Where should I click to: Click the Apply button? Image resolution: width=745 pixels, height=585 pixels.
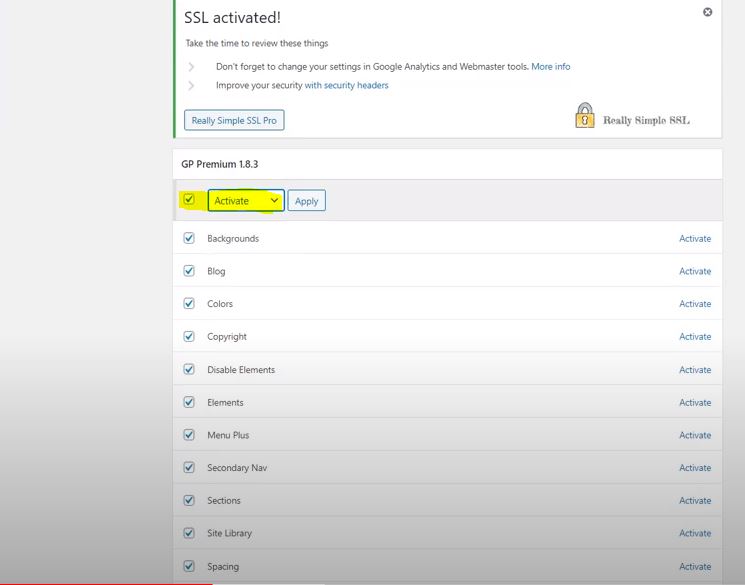tap(306, 201)
